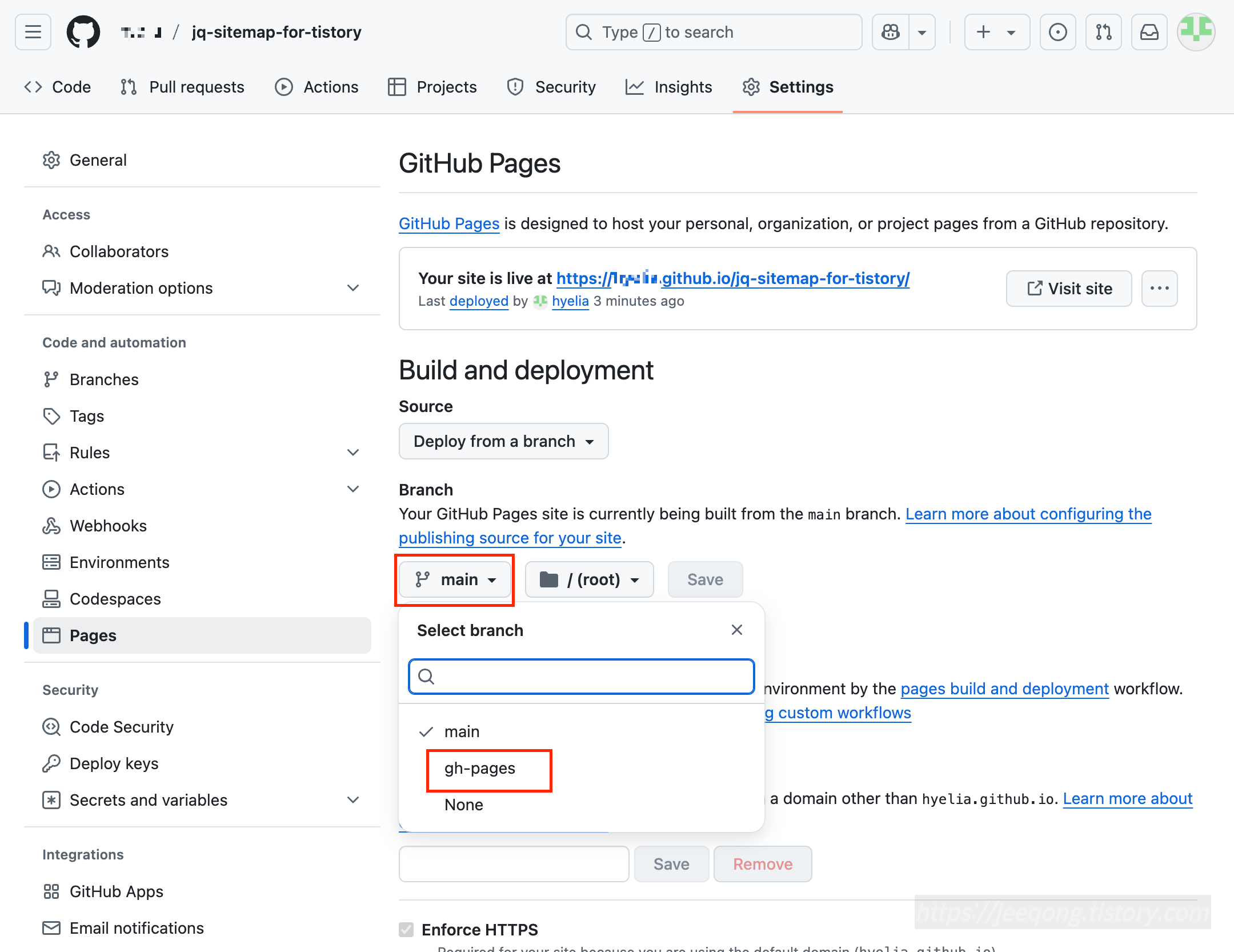Open the Copilot chat icon

(890, 32)
